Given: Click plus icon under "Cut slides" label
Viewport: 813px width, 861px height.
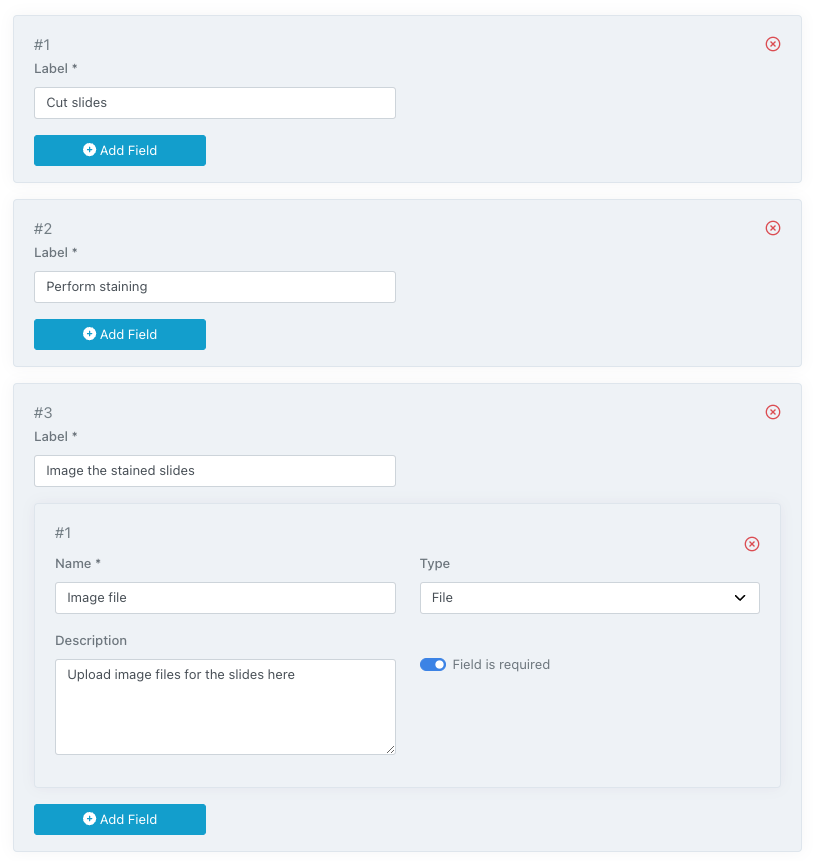Looking at the screenshot, I should pyautogui.click(x=89, y=150).
